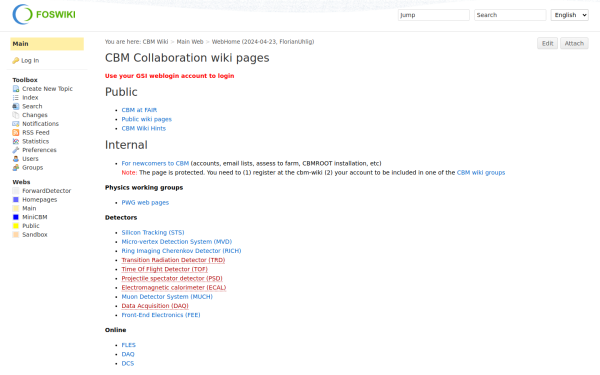Click WebHome in the breadcrumb

pyautogui.click(x=226, y=42)
